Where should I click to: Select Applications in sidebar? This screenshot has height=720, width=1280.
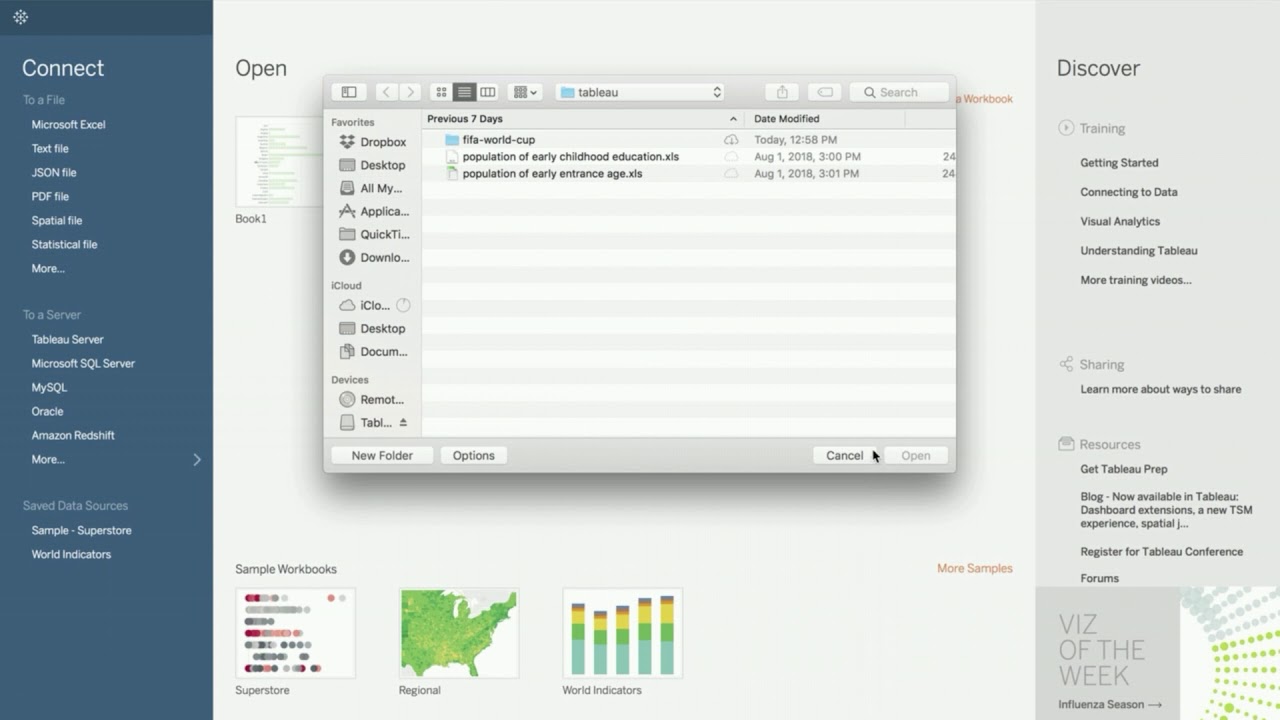(372, 211)
